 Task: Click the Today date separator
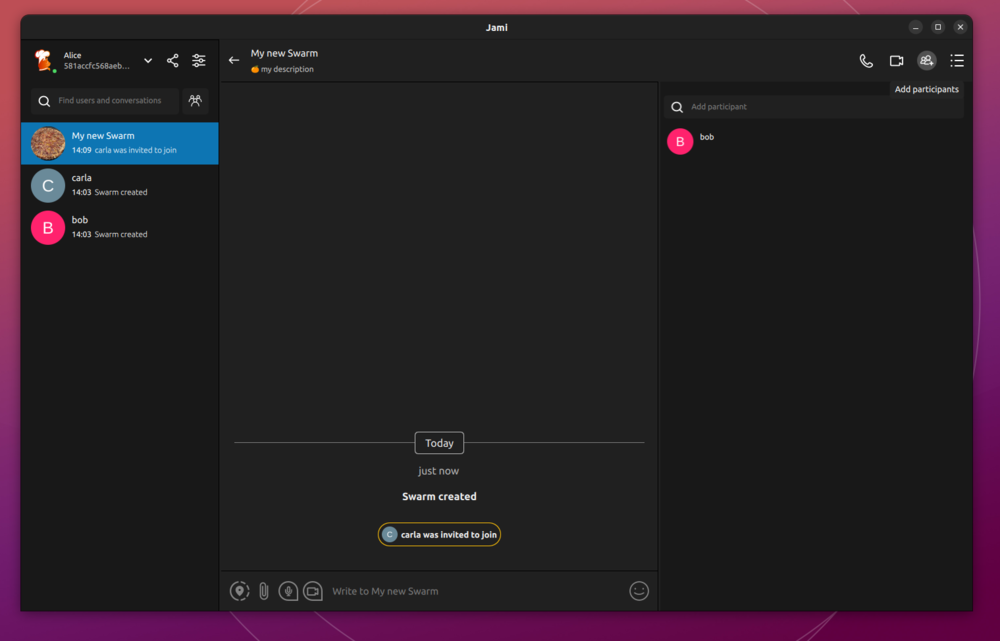pos(439,443)
